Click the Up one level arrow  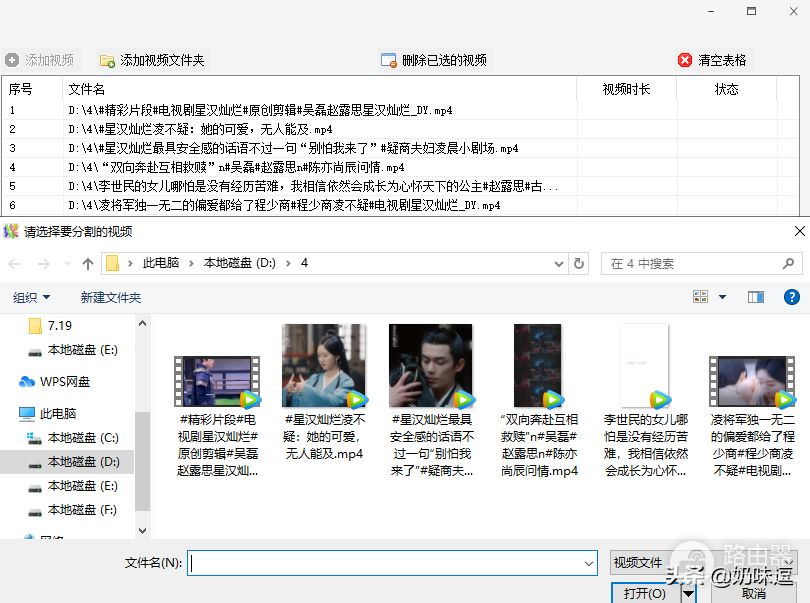(88, 264)
